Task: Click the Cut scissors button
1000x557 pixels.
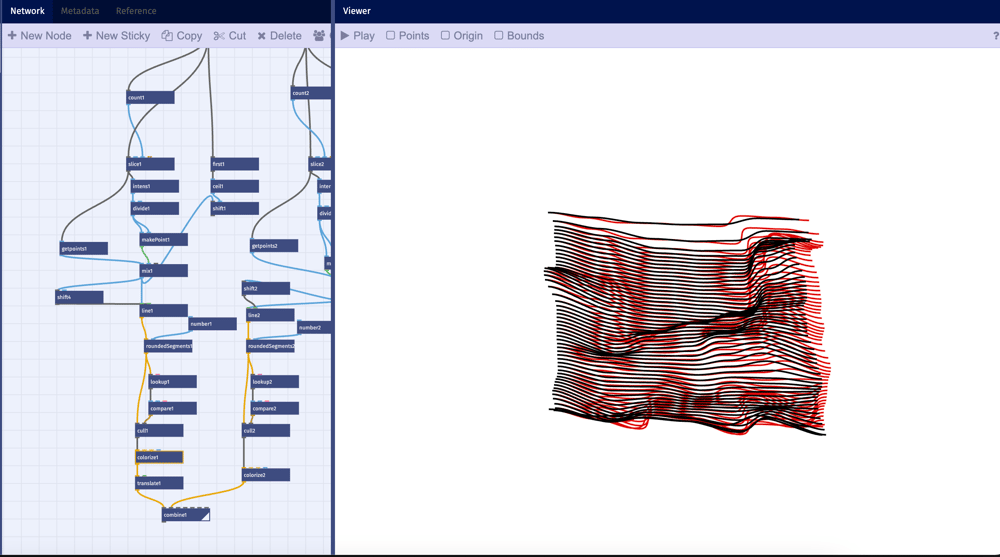Action: coord(230,36)
